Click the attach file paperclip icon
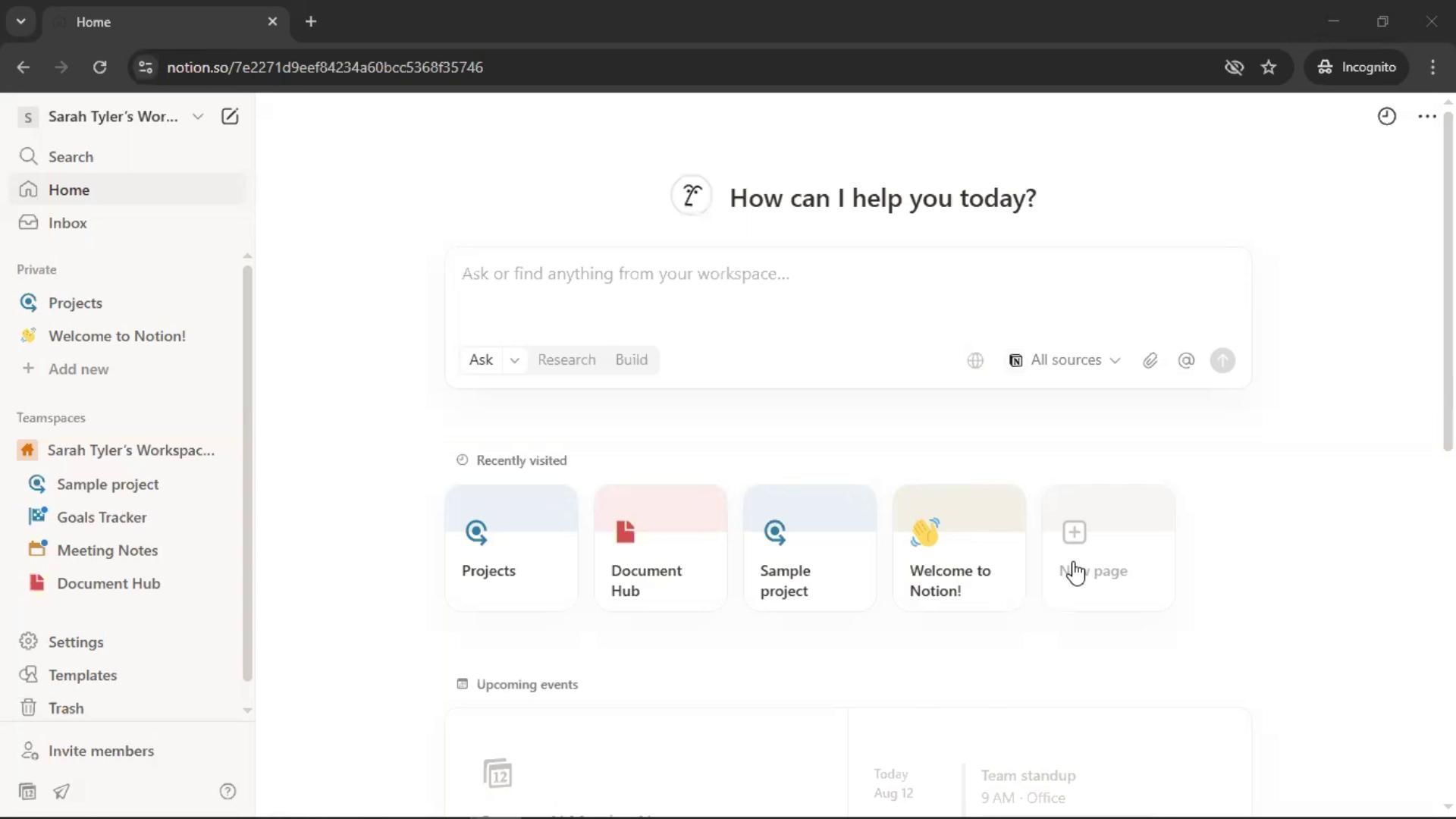Screen dimensions: 1456x819 coord(1150,360)
